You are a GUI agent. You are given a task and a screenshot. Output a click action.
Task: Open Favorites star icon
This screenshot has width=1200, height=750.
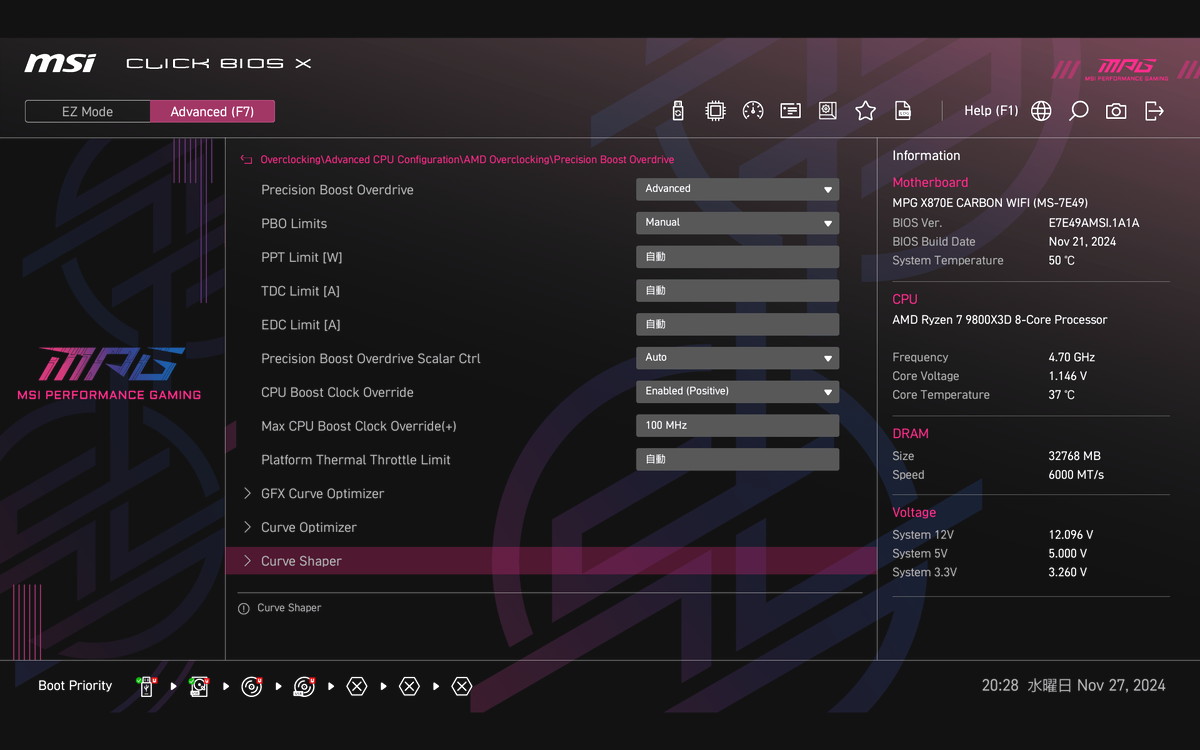[x=865, y=111]
